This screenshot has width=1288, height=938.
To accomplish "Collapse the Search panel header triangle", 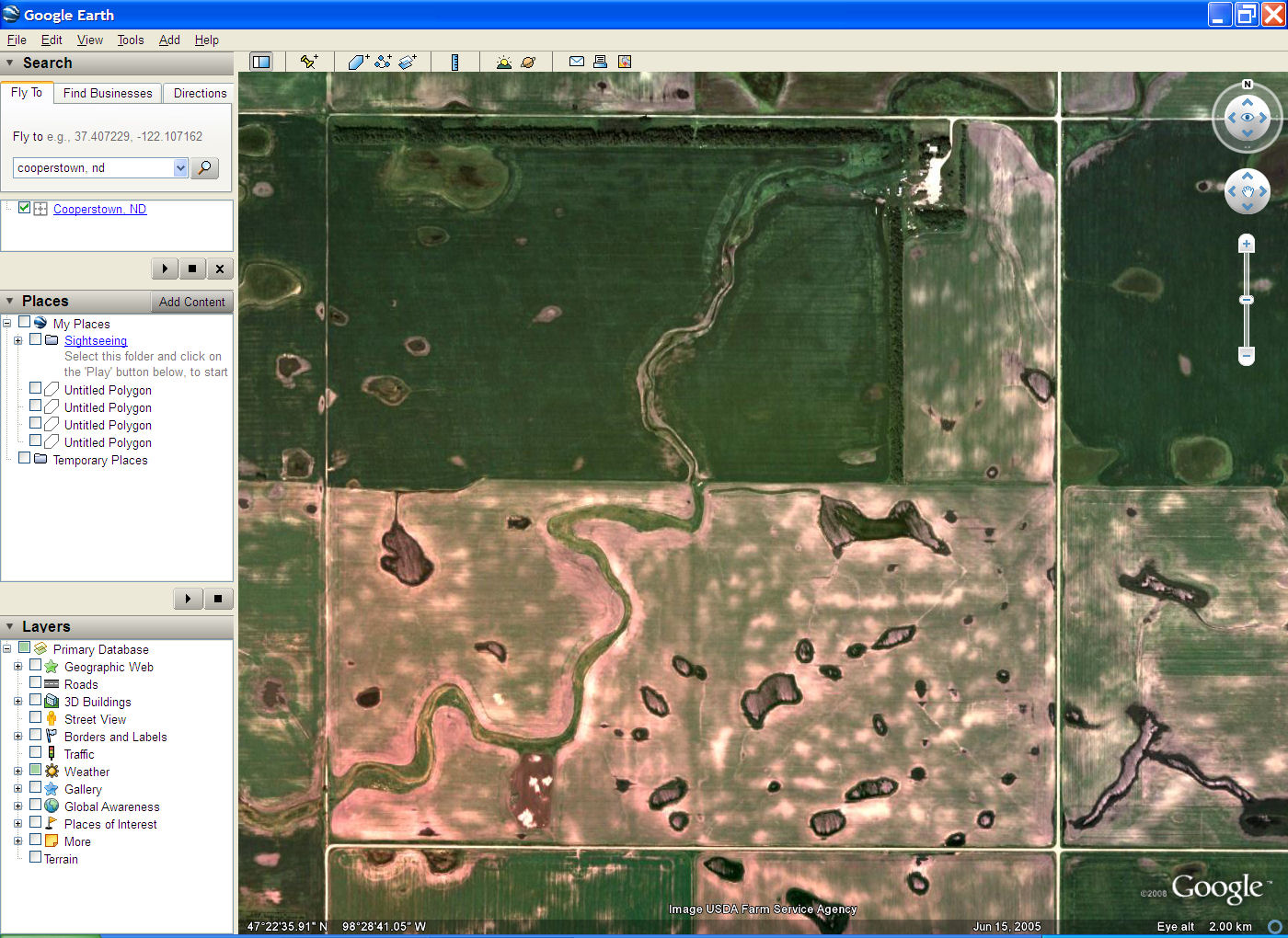I will click(x=10, y=63).
